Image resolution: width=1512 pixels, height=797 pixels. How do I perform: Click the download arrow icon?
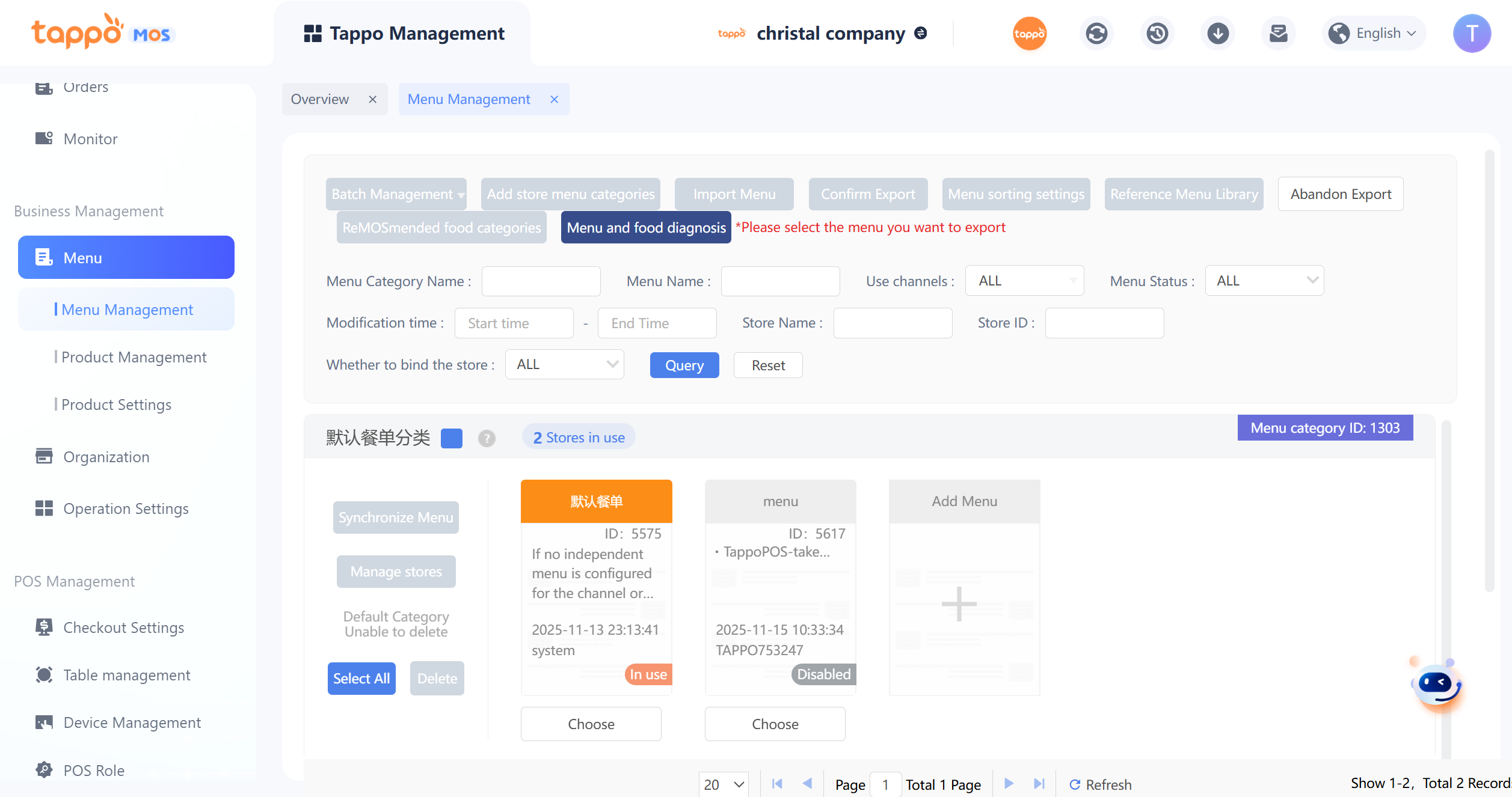coord(1218,33)
